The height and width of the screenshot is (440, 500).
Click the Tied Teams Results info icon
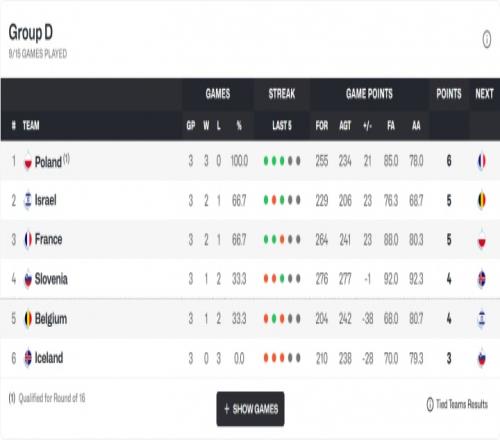point(430,404)
